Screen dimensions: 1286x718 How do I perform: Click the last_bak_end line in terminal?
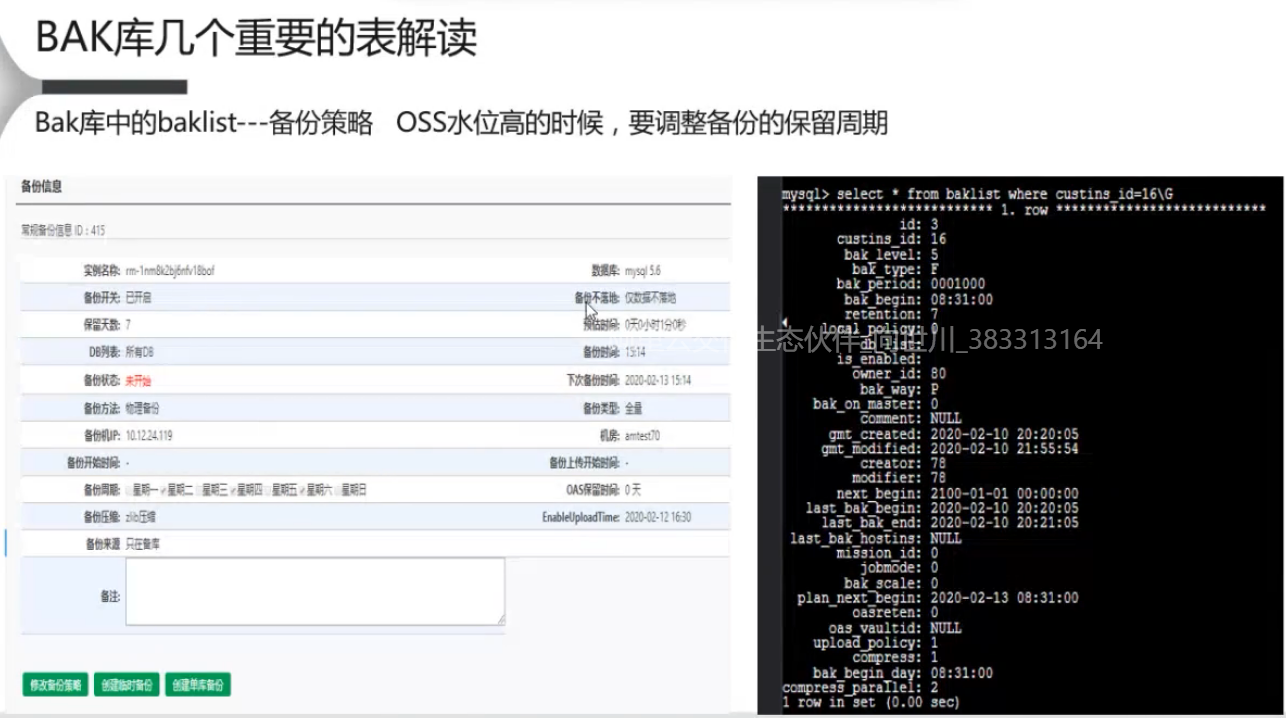[950, 523]
